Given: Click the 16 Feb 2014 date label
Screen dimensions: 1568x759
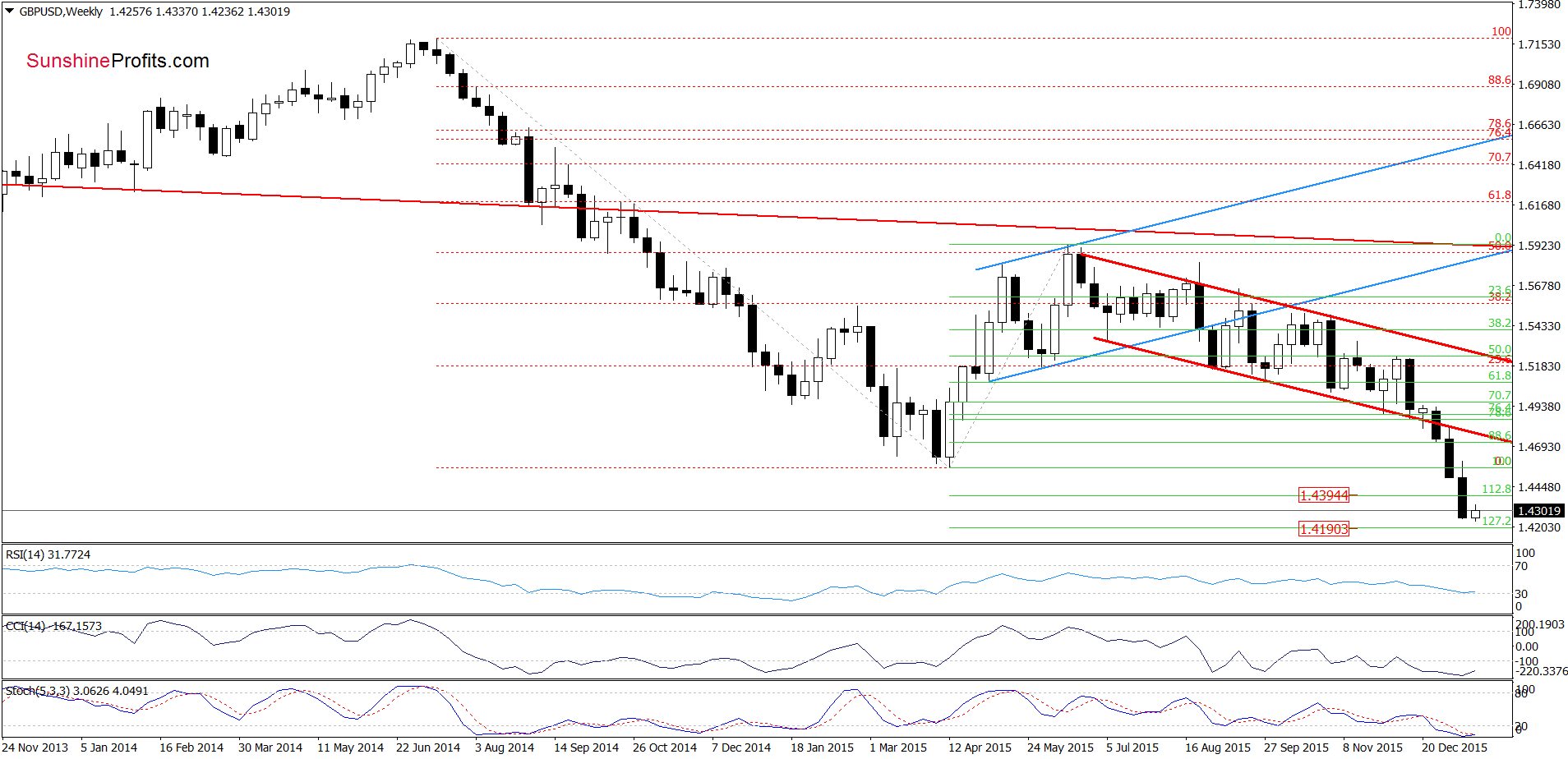Looking at the screenshot, I should coord(191,747).
